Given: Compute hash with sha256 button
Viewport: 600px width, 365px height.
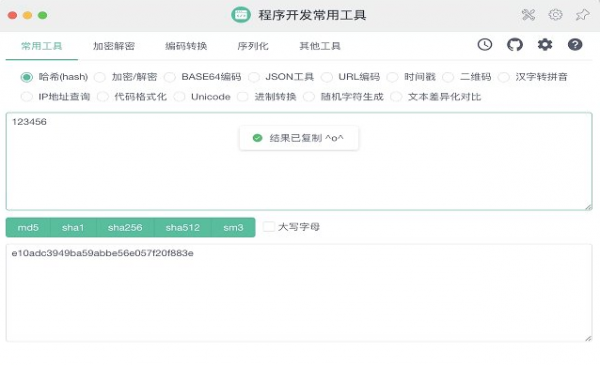Looking at the screenshot, I should click(x=125, y=228).
